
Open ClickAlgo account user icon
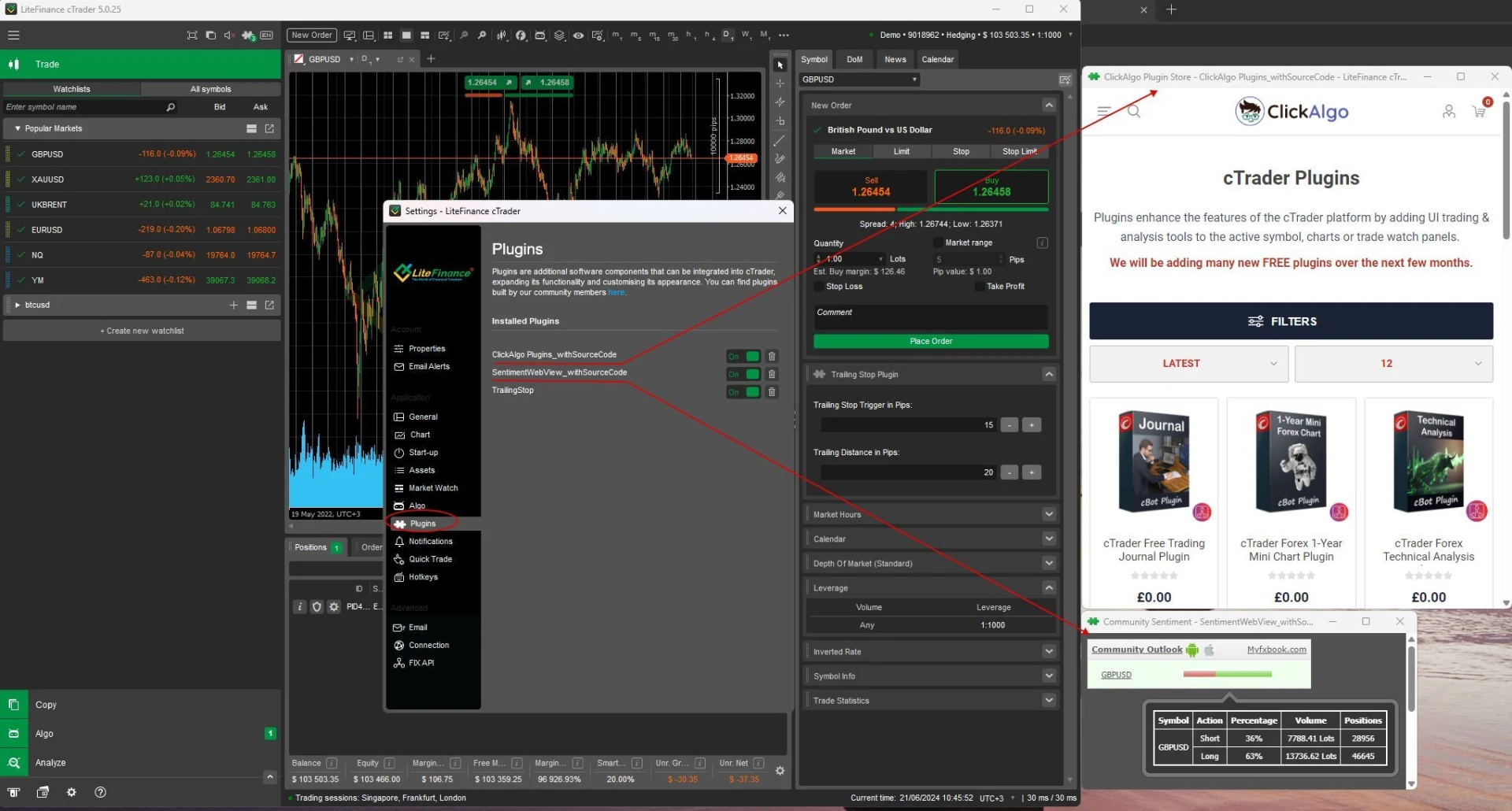pos(1449,112)
